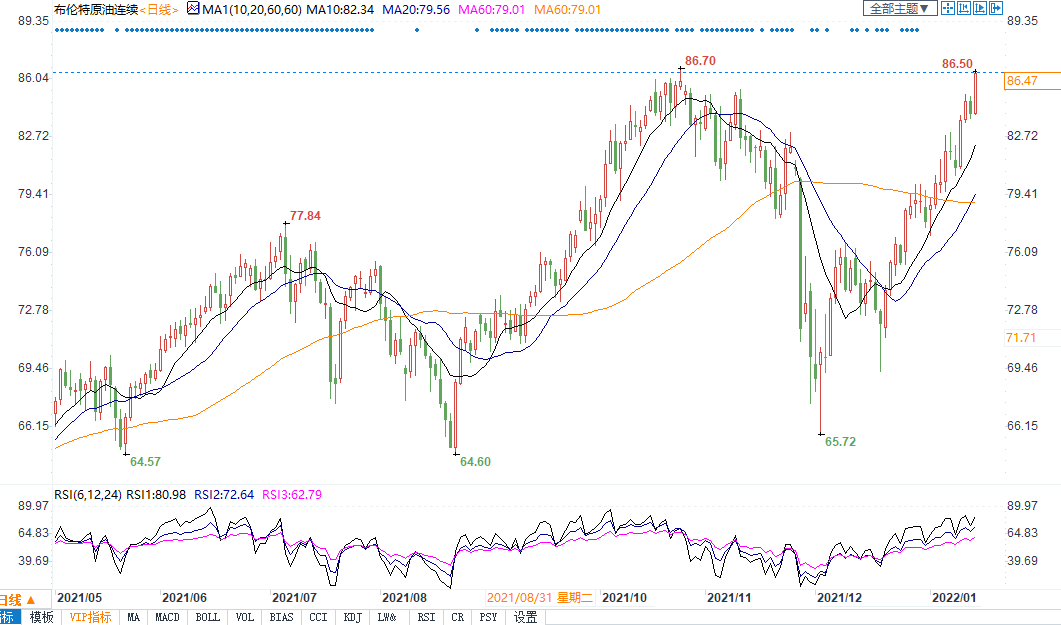Click the RSI(6,12,24) parameters label
1061x625 pixels.
pyautogui.click(x=86, y=494)
